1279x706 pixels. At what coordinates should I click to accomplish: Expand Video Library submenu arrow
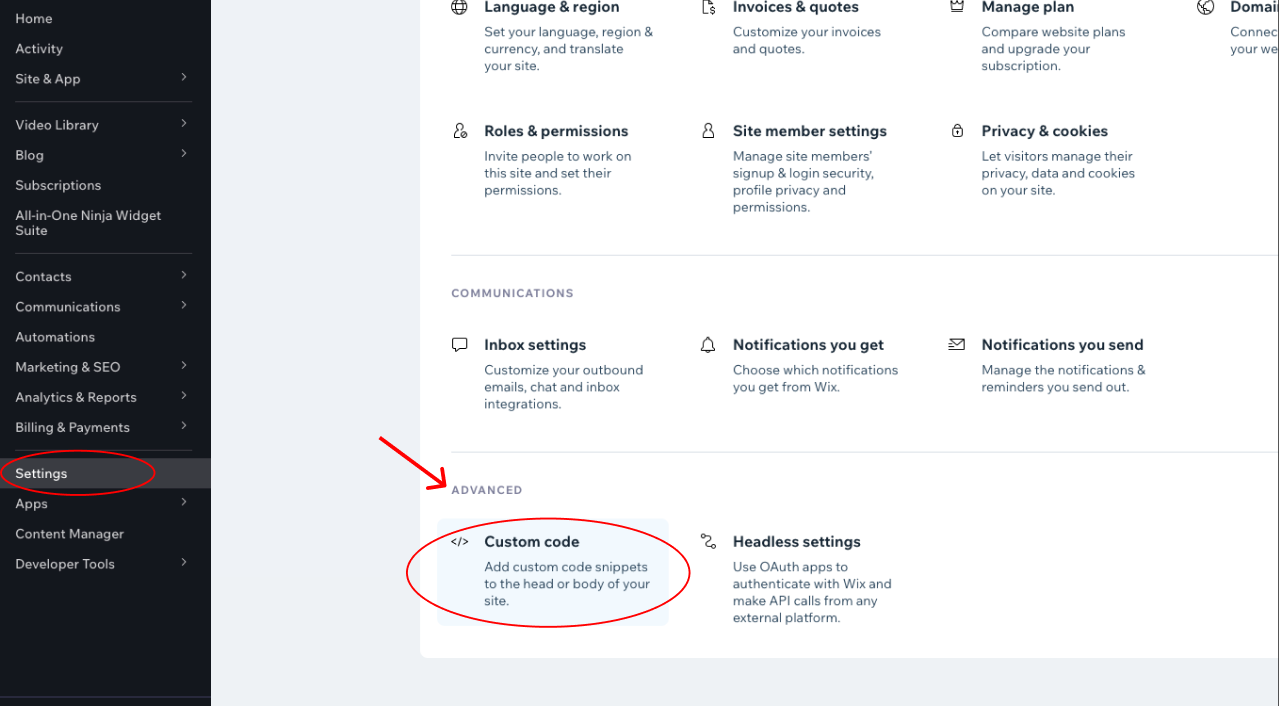[184, 124]
